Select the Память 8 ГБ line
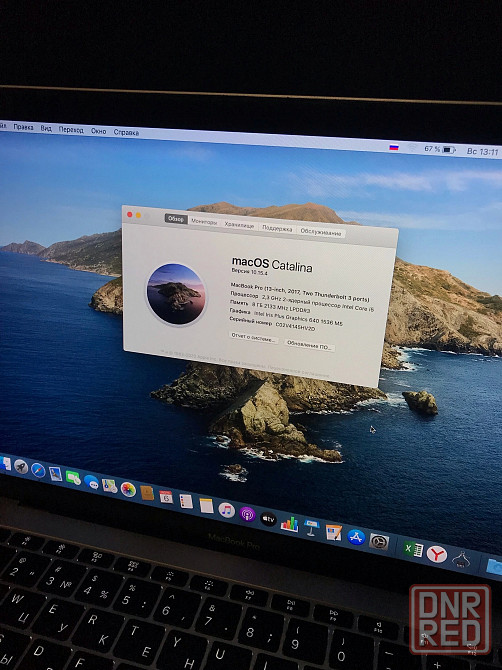The width and height of the screenshot is (502, 670). click(x=269, y=307)
